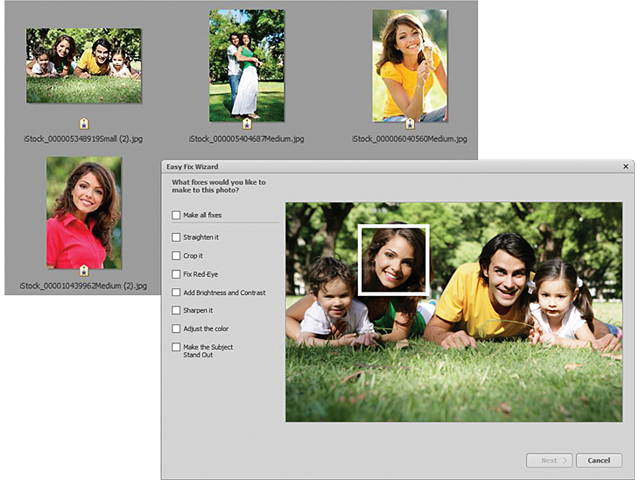The height and width of the screenshot is (480, 640).
Task: Select the family on grass thumbnail in browser
Action: (84, 65)
